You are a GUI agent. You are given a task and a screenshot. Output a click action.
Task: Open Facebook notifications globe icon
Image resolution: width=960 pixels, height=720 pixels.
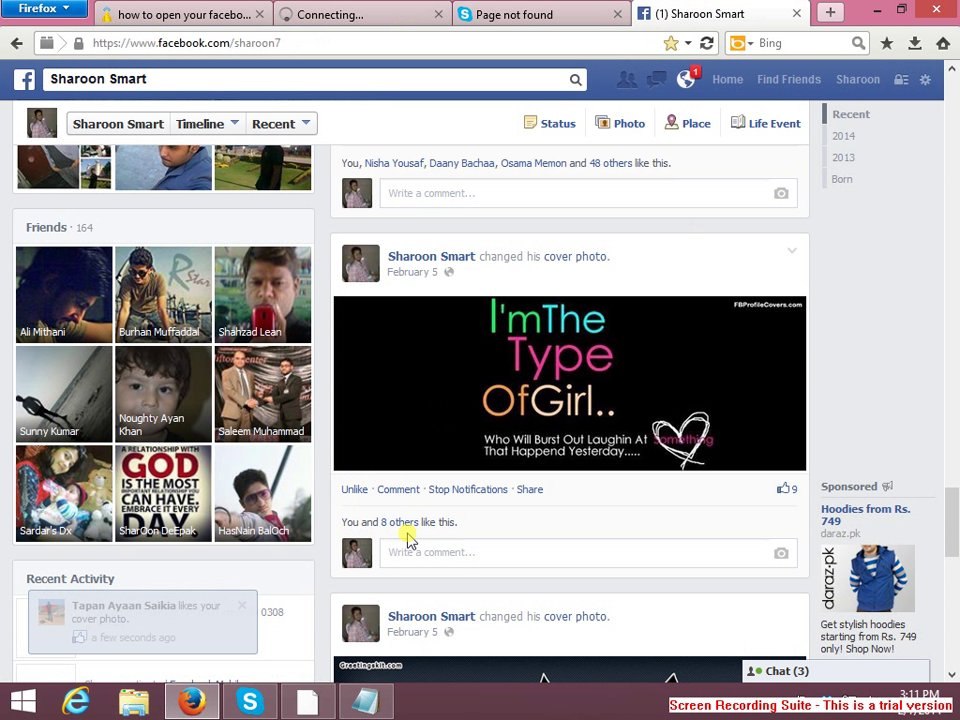[686, 79]
